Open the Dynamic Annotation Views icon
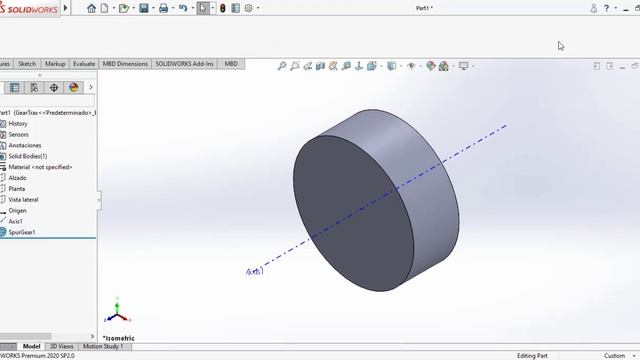640x360 pixels. (x=333, y=66)
